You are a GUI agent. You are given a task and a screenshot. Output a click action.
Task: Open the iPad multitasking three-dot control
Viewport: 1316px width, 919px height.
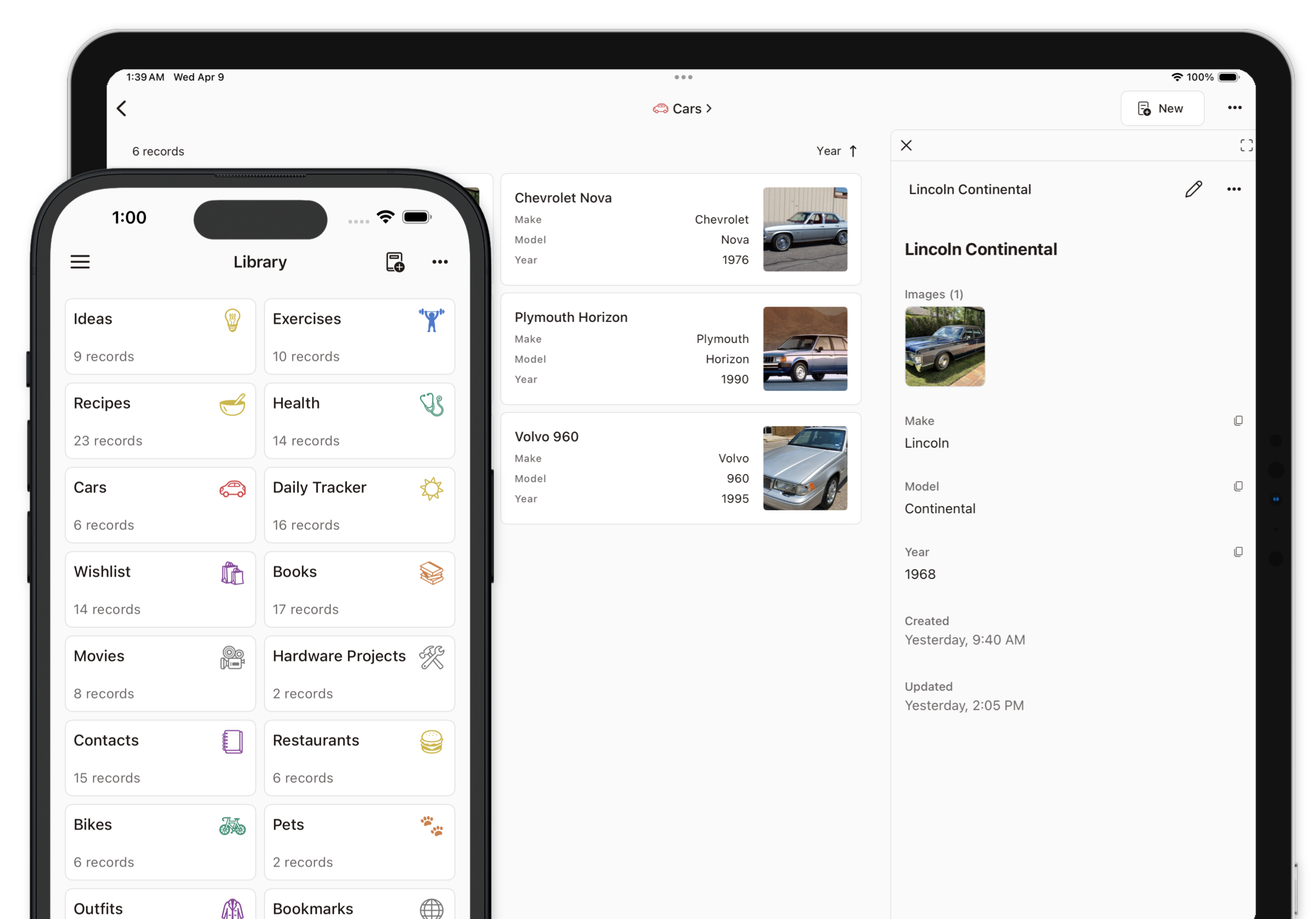click(x=683, y=77)
